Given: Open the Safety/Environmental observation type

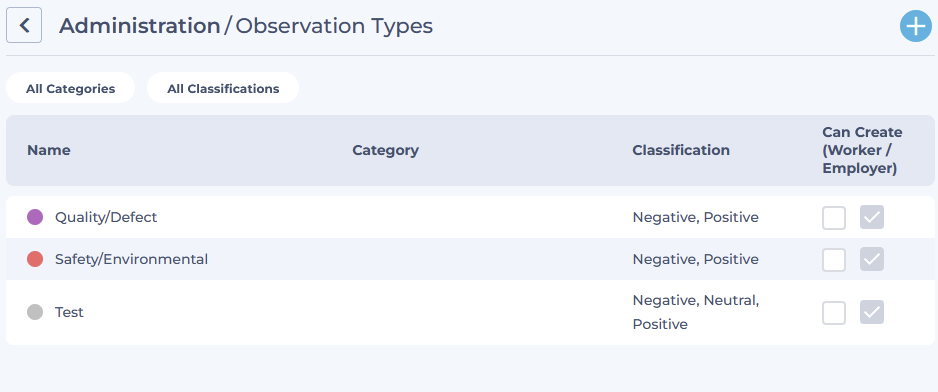Looking at the screenshot, I should point(132,259).
